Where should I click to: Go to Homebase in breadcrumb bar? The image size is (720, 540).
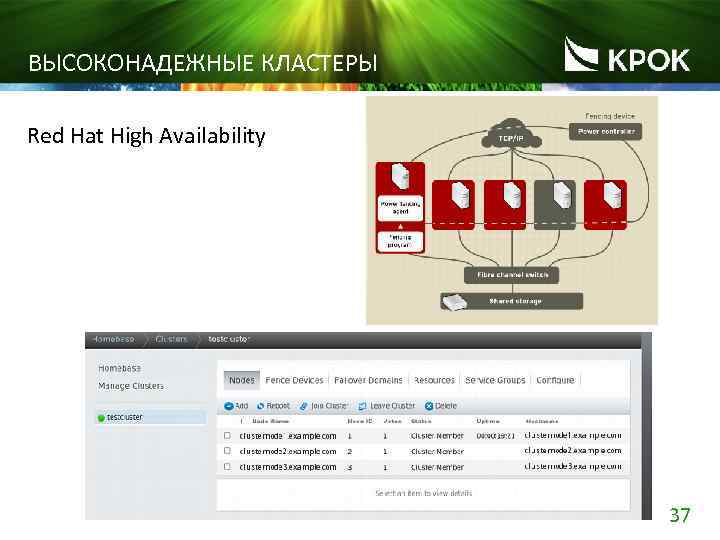tap(113, 339)
